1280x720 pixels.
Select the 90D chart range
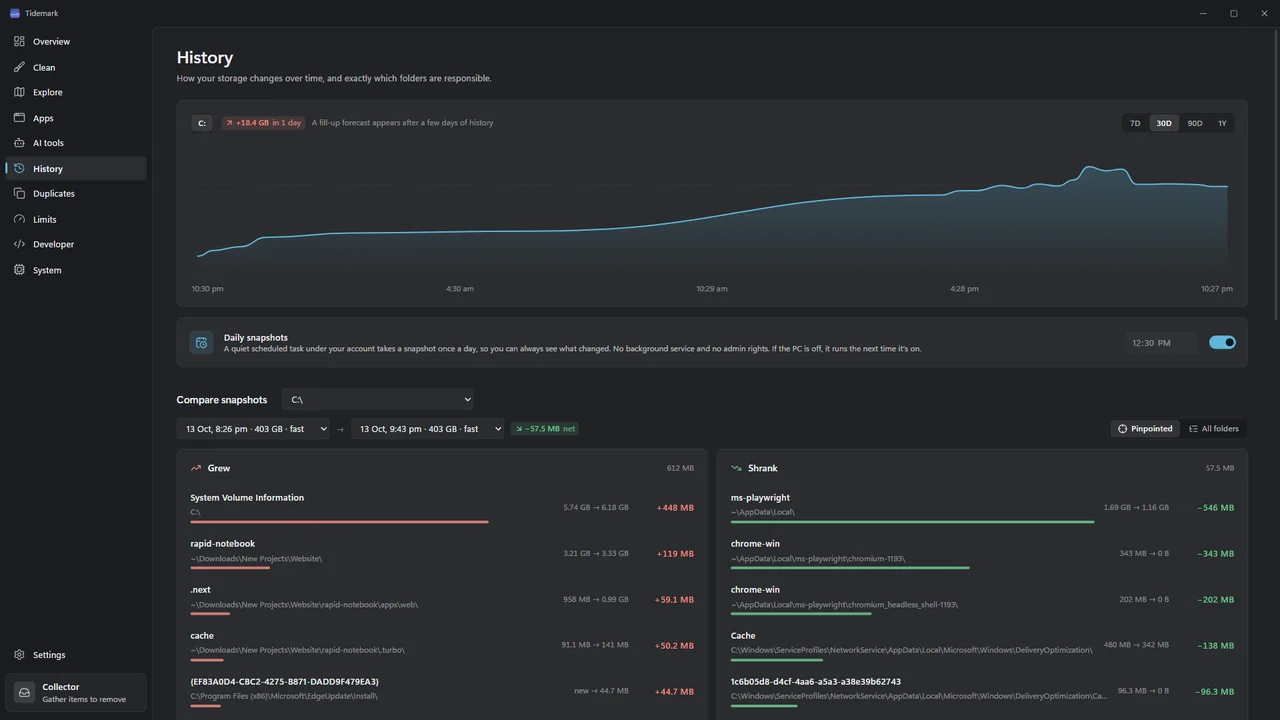(1195, 123)
